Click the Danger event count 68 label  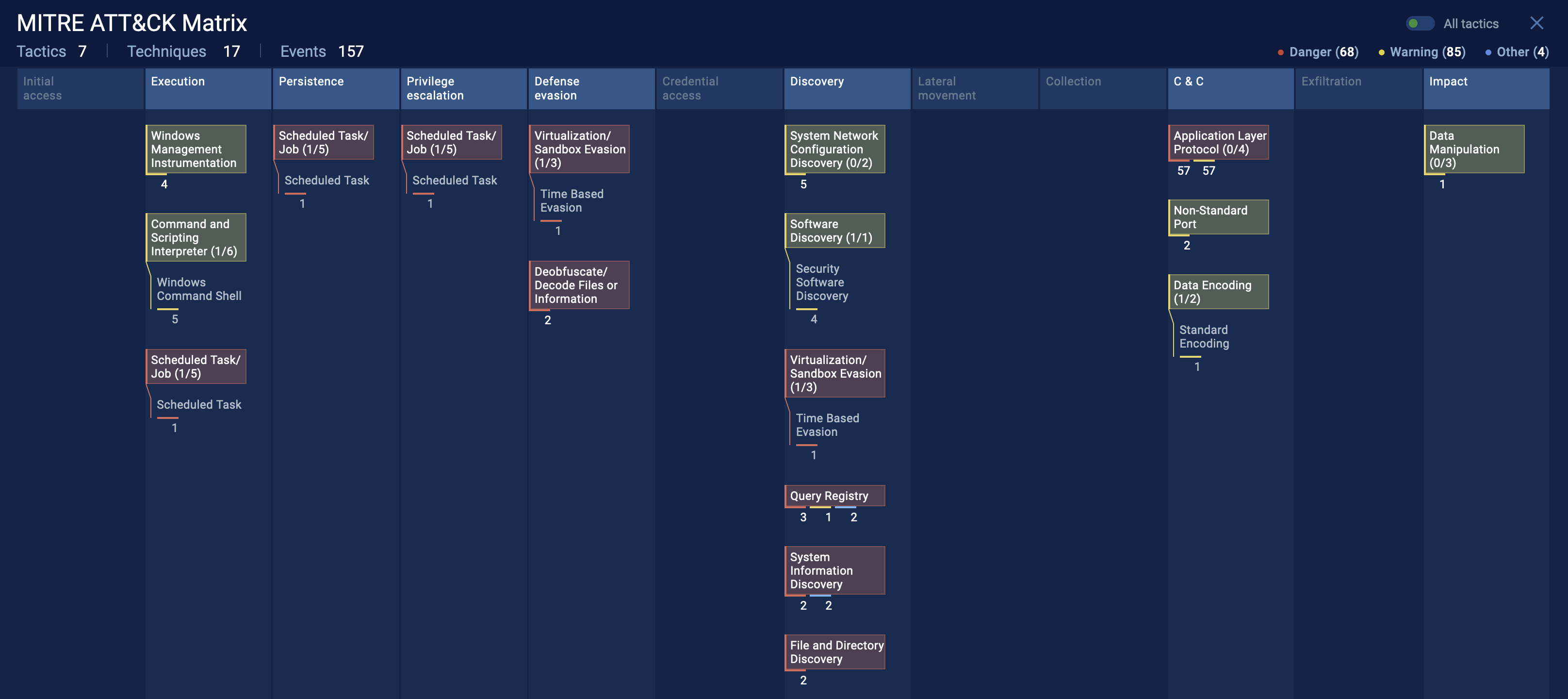(x=1321, y=50)
